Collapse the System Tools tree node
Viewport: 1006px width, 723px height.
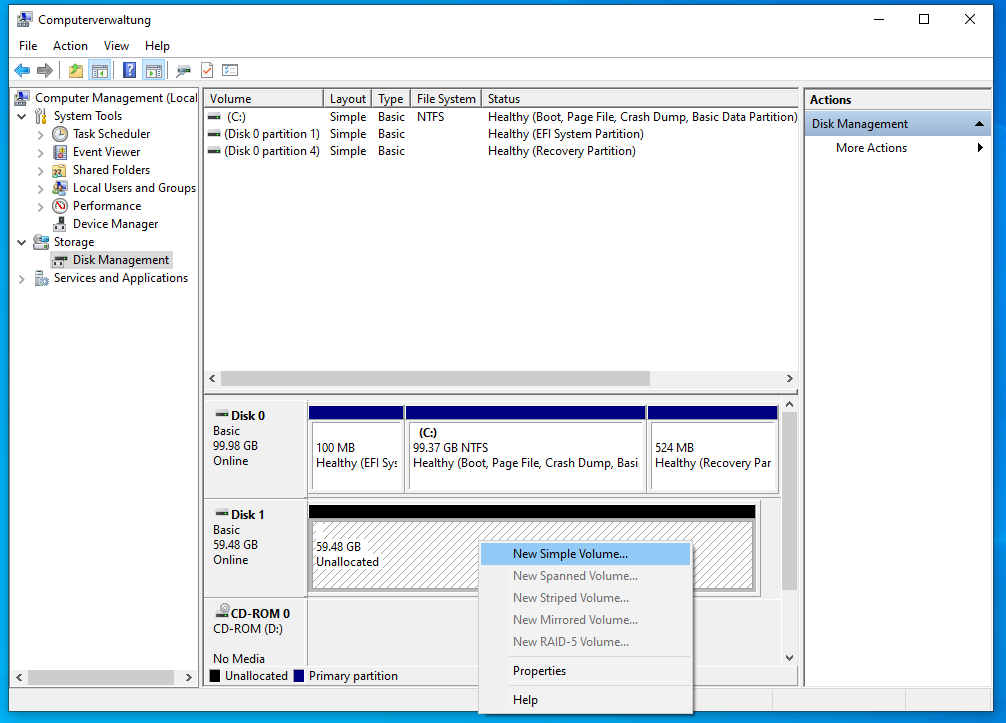coord(22,116)
